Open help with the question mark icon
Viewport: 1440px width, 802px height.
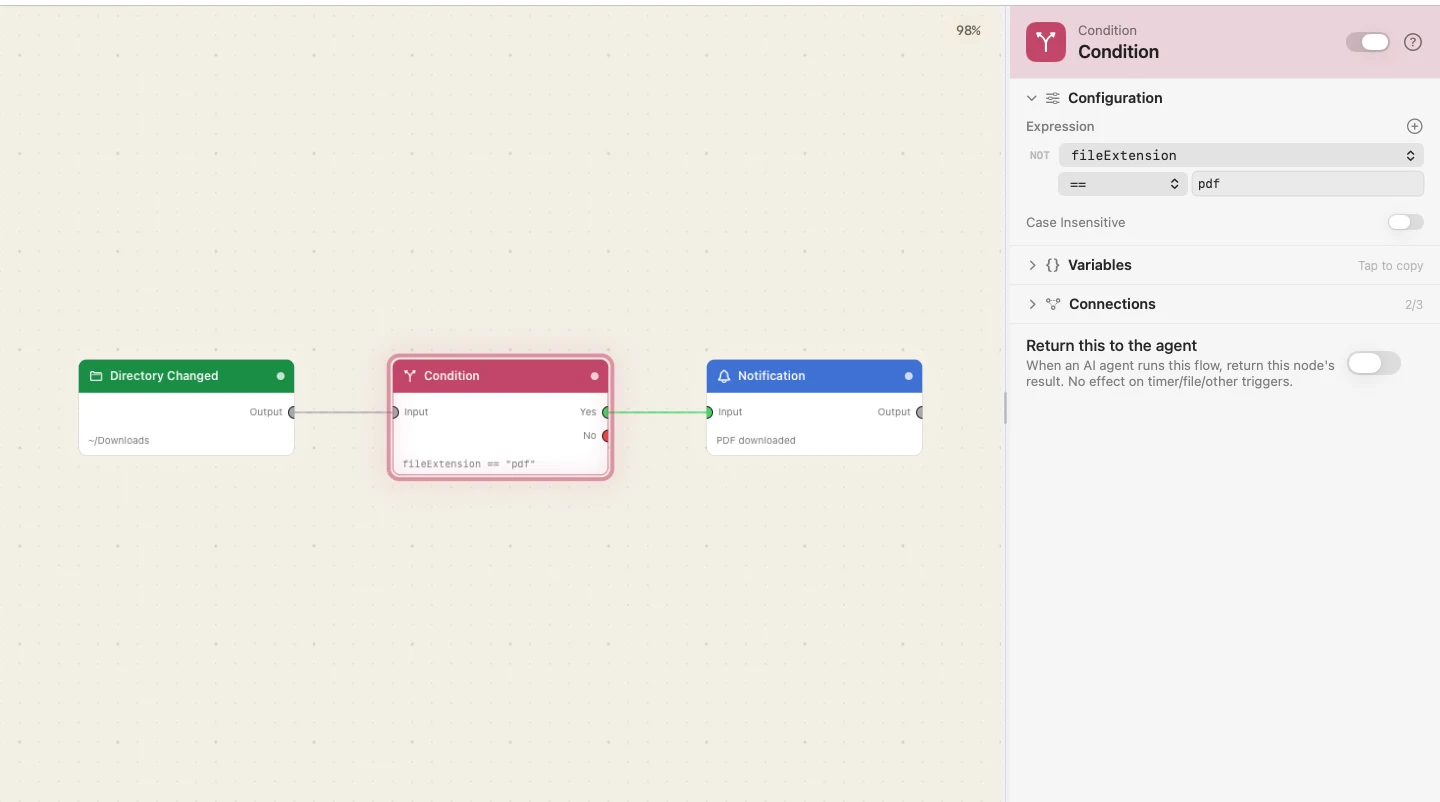point(1413,42)
